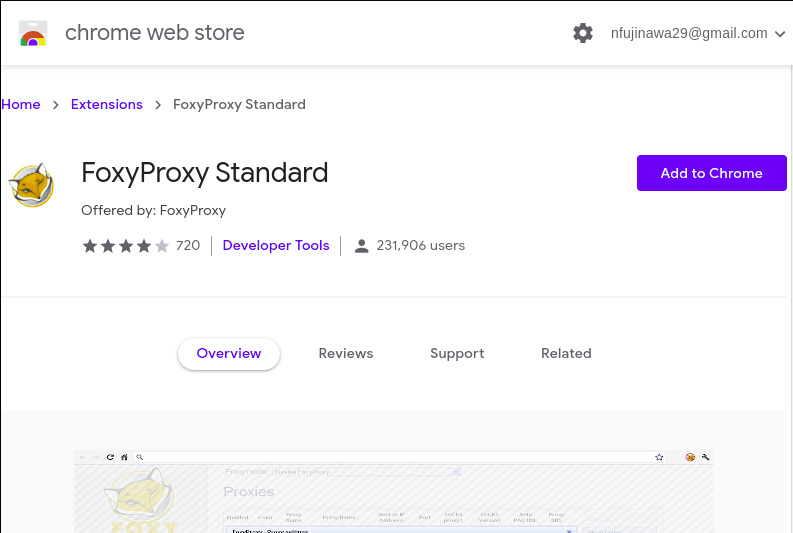Click the users person icon
This screenshot has height=533, width=793.
pyautogui.click(x=362, y=246)
